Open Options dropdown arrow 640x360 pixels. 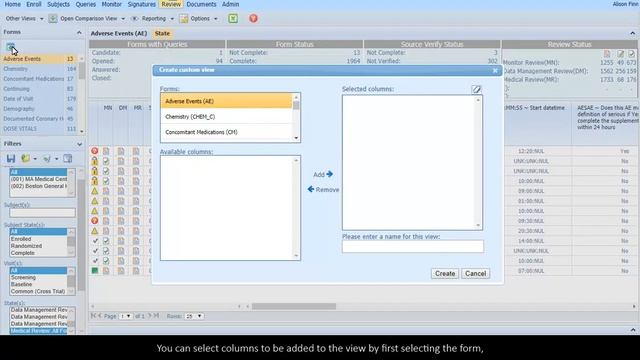tap(216, 19)
